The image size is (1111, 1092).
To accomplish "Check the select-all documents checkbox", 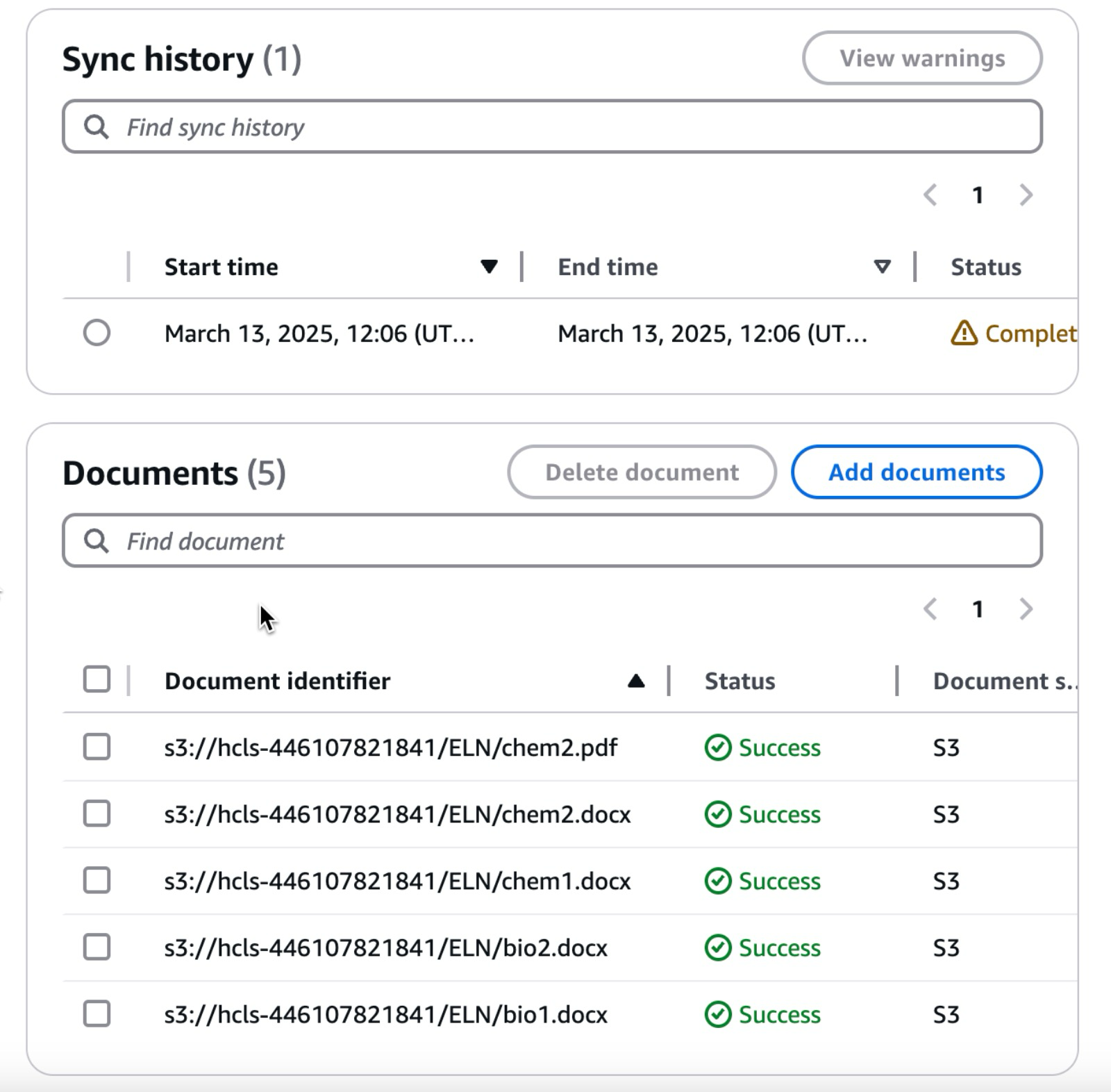I will click(97, 679).
